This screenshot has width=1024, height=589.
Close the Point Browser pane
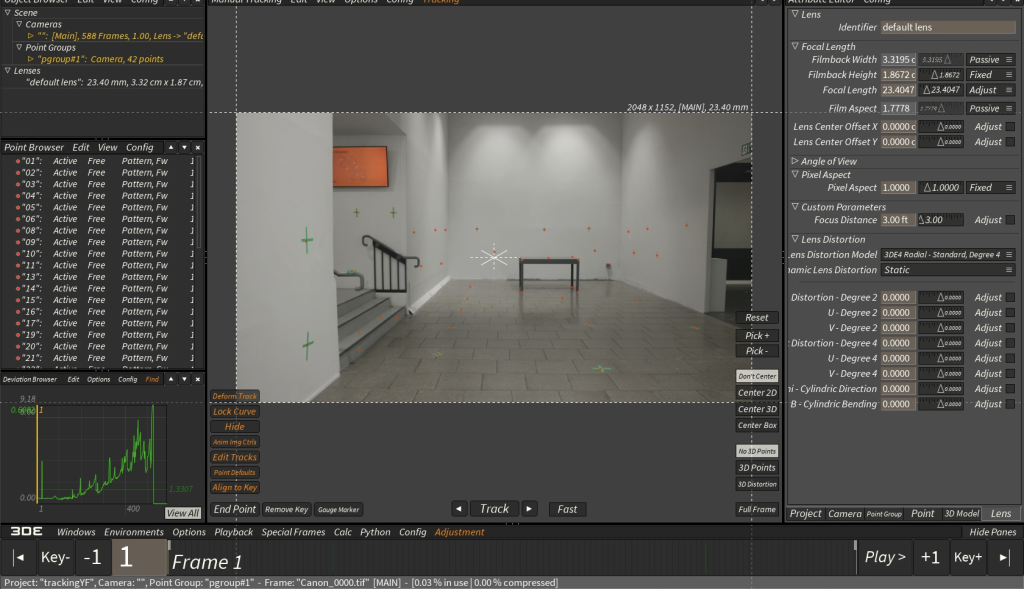(197, 148)
